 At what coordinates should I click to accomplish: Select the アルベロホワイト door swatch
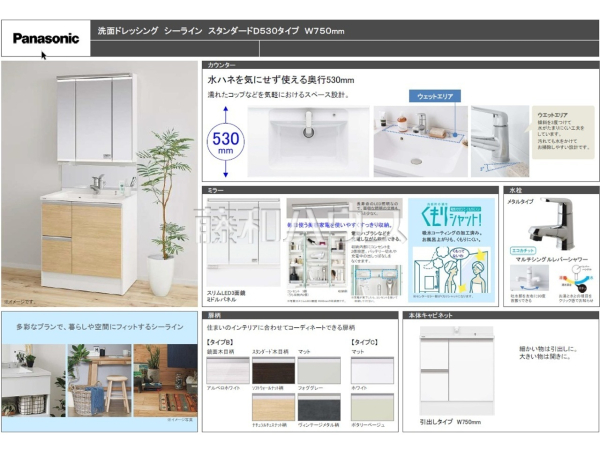[228, 370]
